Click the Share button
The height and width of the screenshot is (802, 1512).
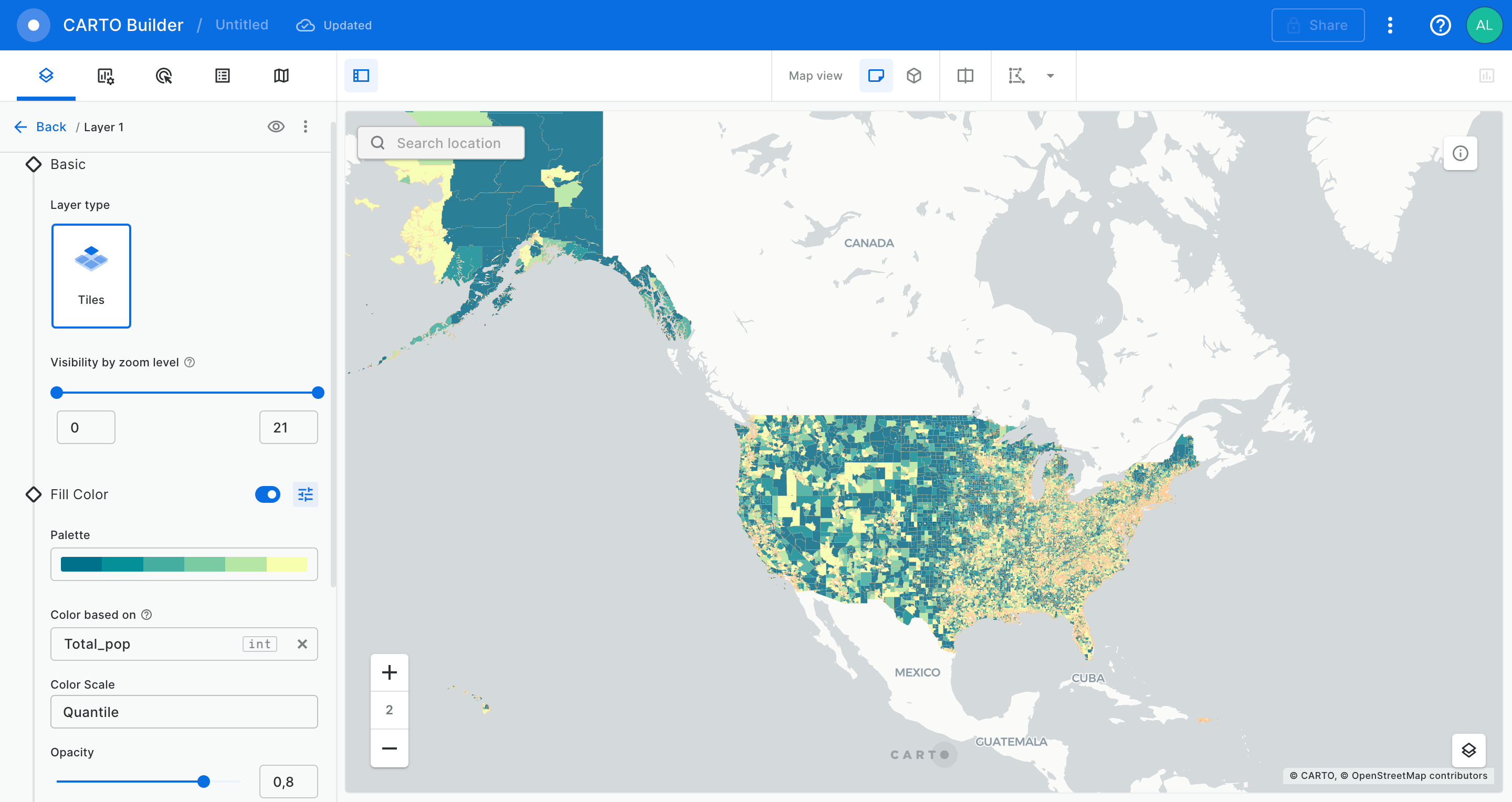1318,25
